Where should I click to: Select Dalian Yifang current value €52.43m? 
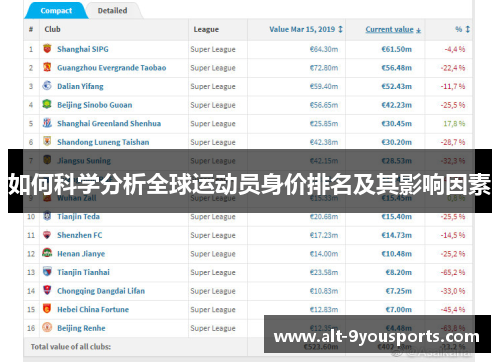[397, 87]
